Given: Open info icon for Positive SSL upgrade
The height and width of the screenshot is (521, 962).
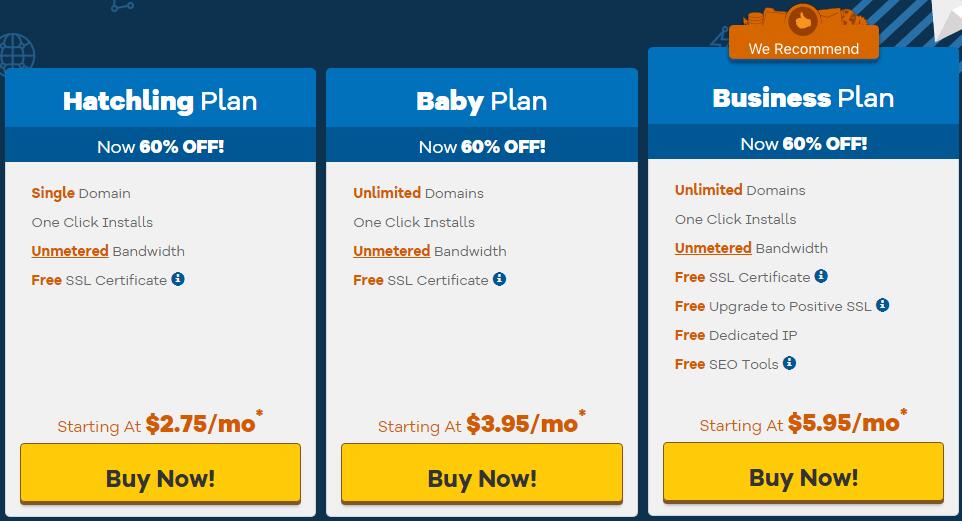Looking at the screenshot, I should 882,305.
